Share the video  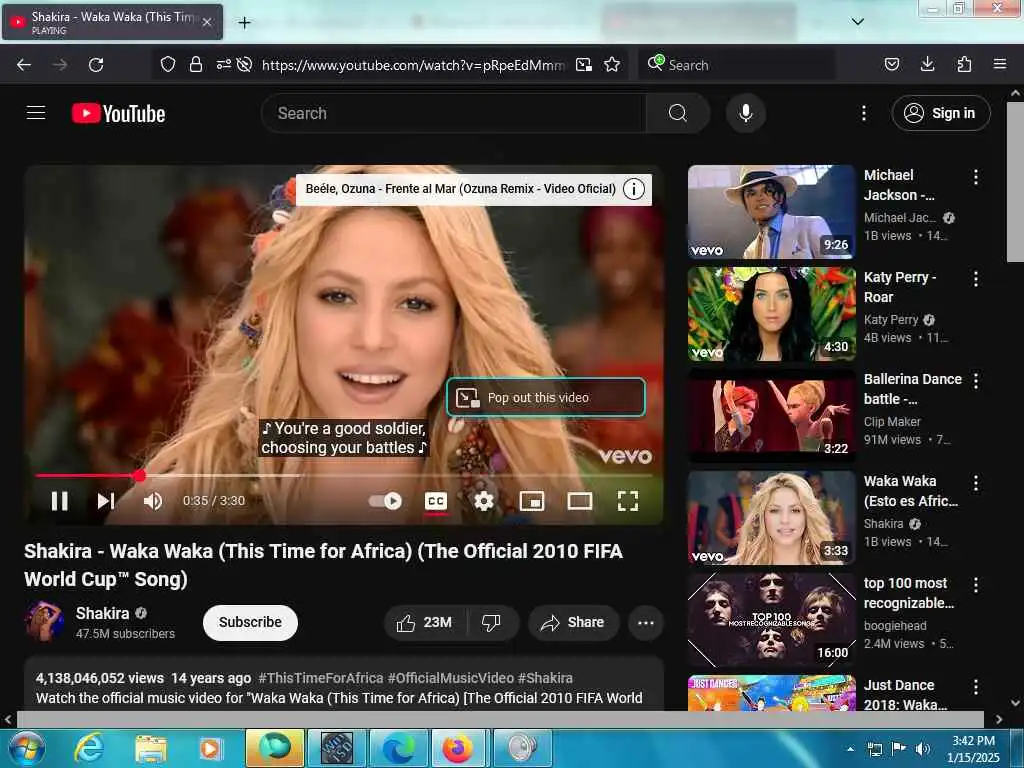(x=573, y=622)
